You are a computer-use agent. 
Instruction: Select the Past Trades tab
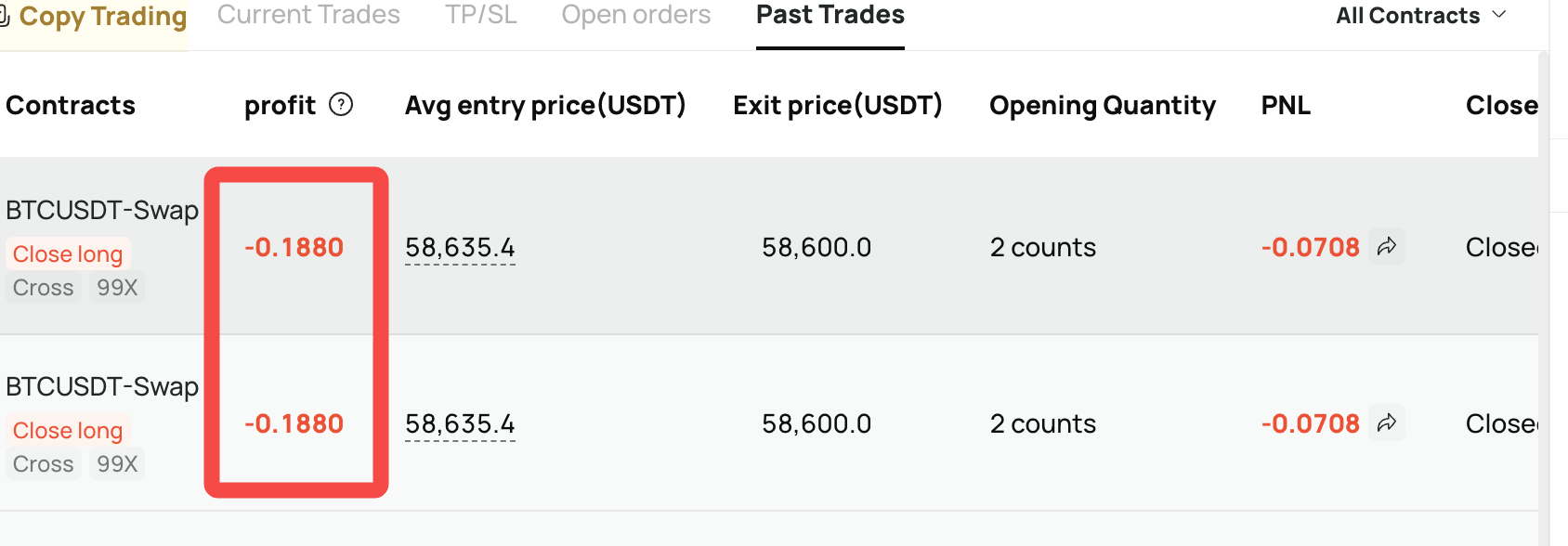(x=830, y=15)
